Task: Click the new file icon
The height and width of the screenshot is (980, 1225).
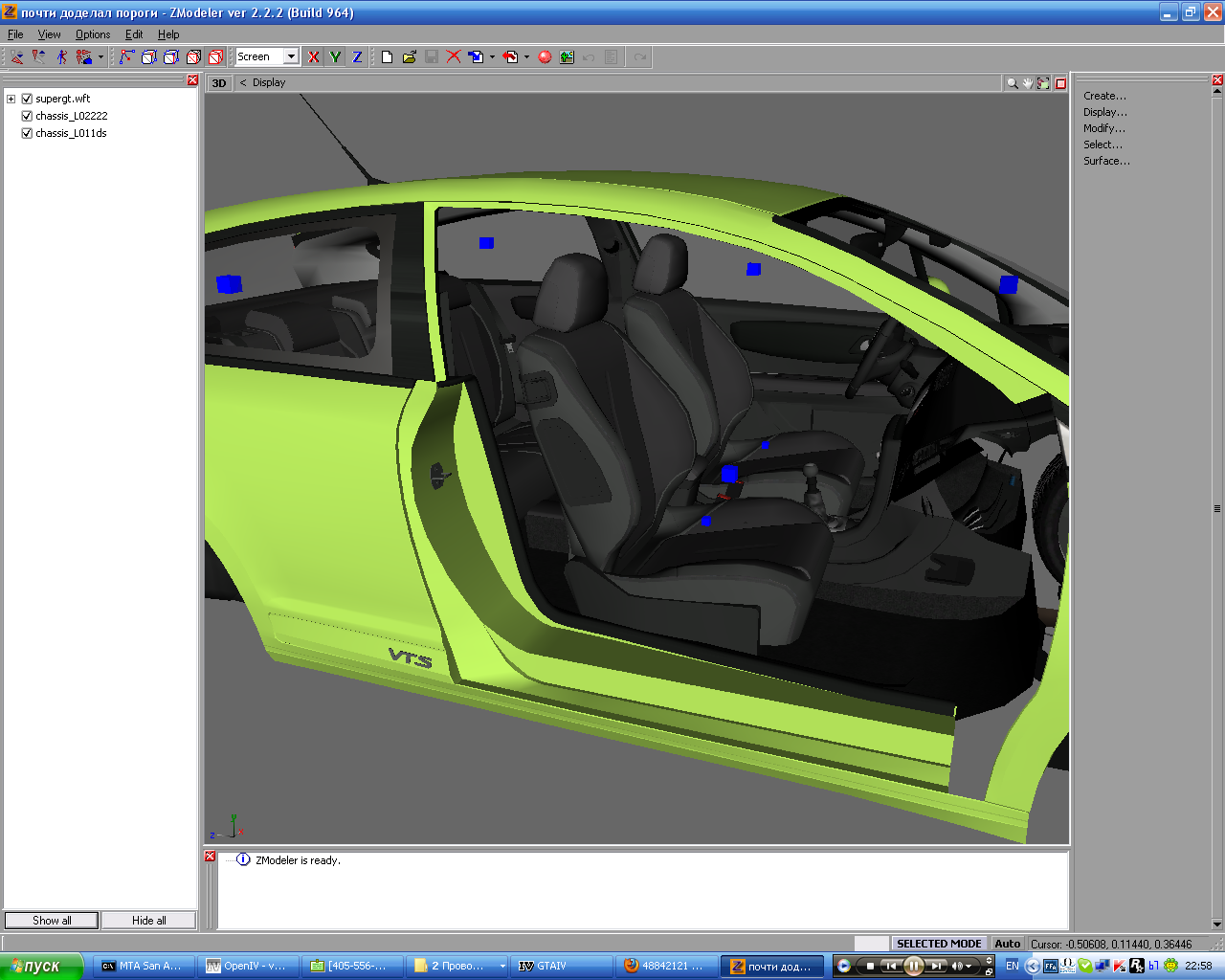Action: [x=387, y=57]
